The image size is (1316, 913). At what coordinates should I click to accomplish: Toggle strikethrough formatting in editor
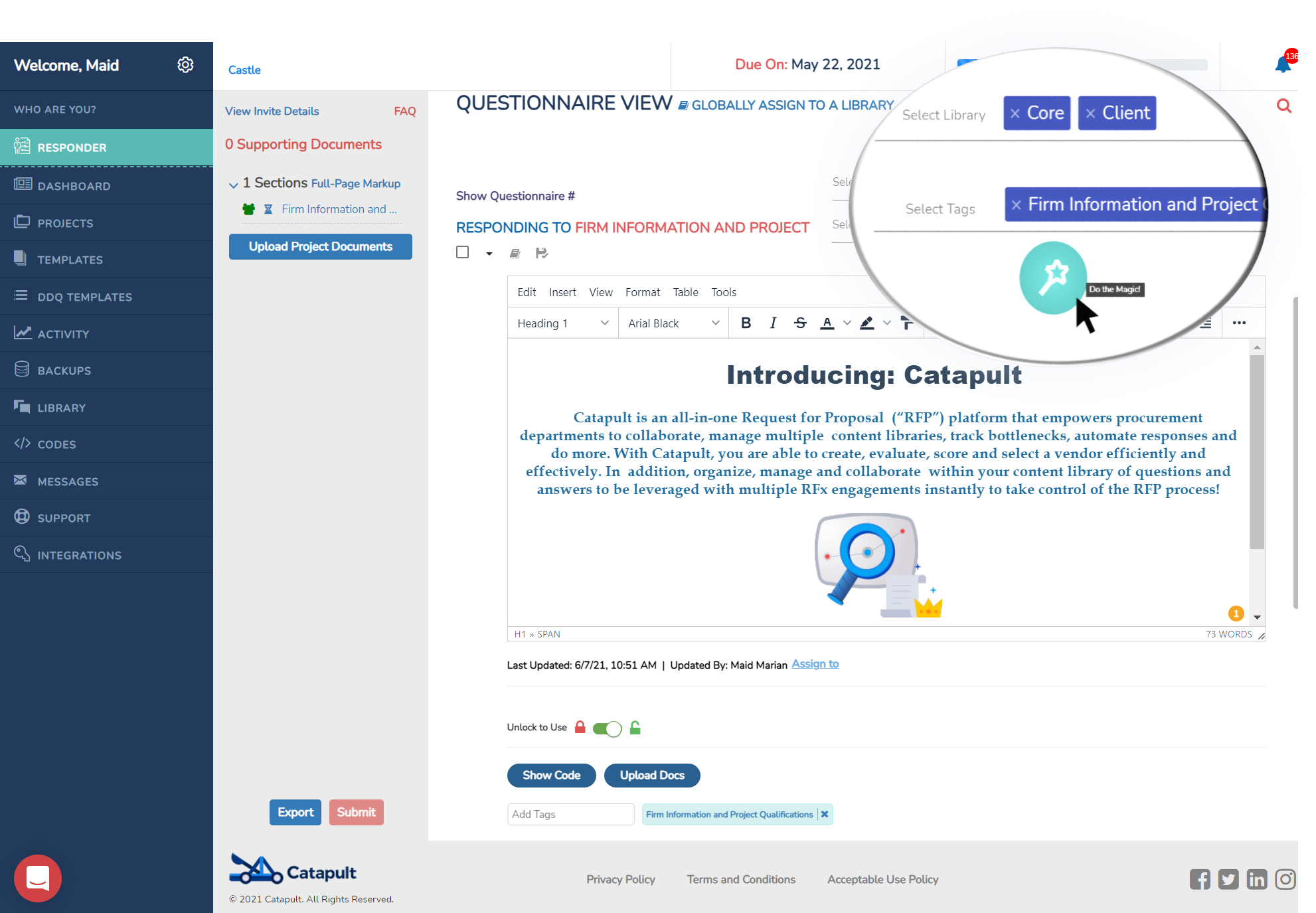pyautogui.click(x=800, y=323)
